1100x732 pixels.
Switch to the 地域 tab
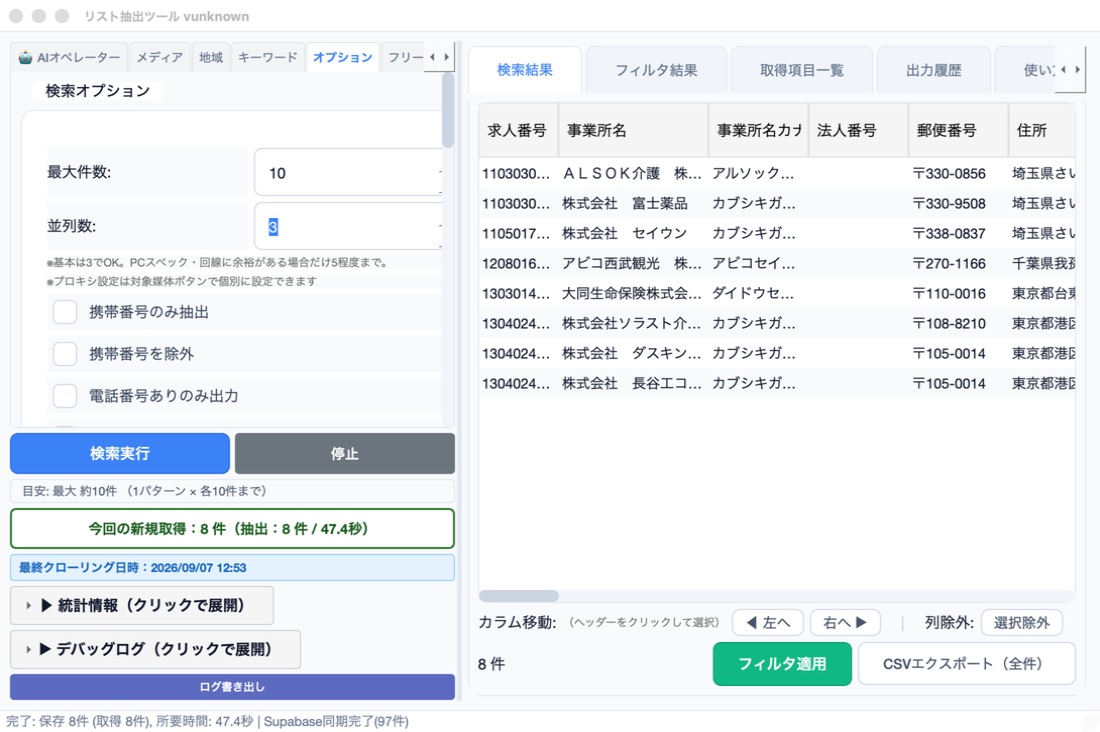coord(210,58)
